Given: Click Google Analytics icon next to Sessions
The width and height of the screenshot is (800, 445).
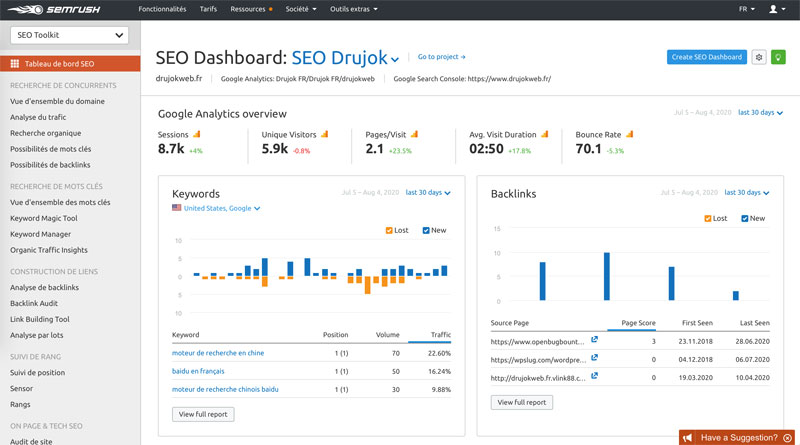Looking at the screenshot, I should coord(197,134).
